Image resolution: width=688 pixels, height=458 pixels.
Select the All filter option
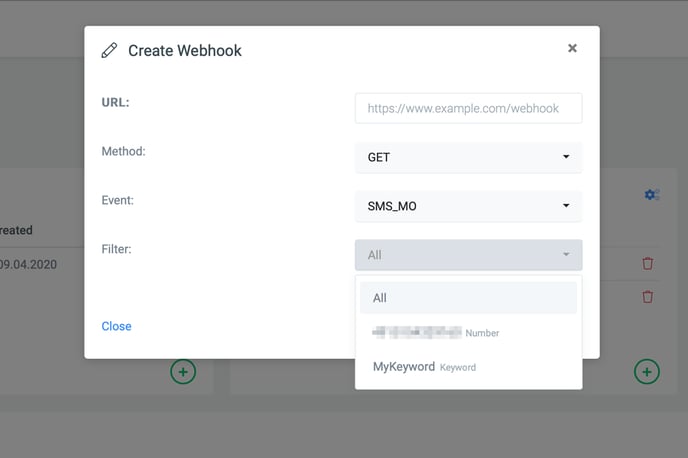point(468,298)
